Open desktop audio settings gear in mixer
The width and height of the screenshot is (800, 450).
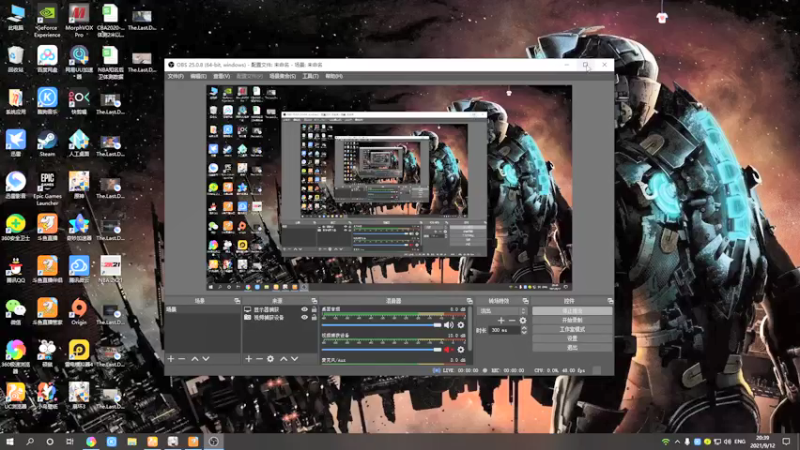click(461, 325)
